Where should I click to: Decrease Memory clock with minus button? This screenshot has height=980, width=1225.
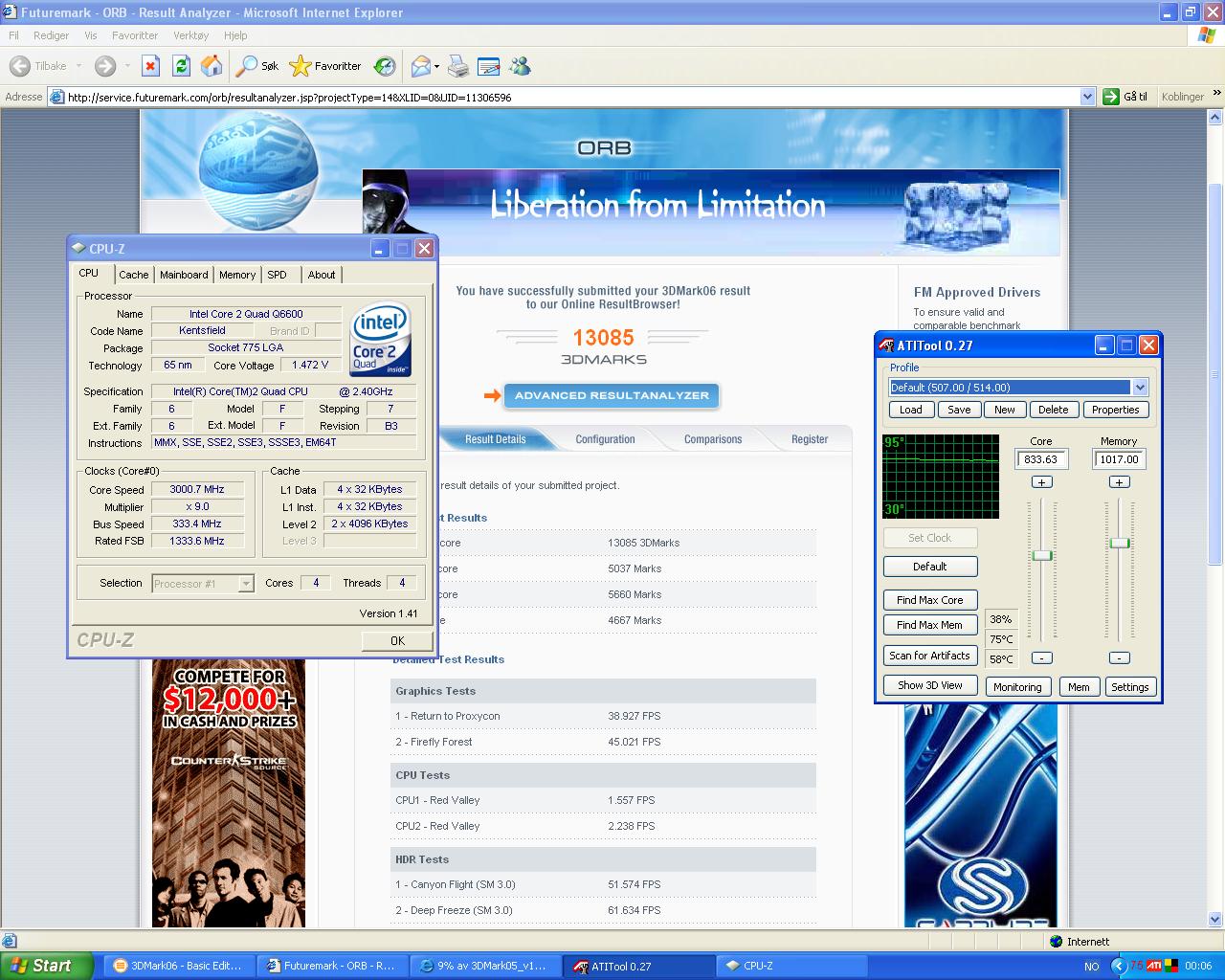coord(1120,657)
